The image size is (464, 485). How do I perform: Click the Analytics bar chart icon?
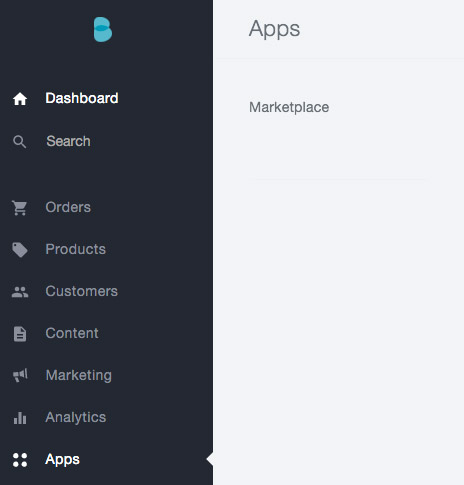(x=20, y=418)
